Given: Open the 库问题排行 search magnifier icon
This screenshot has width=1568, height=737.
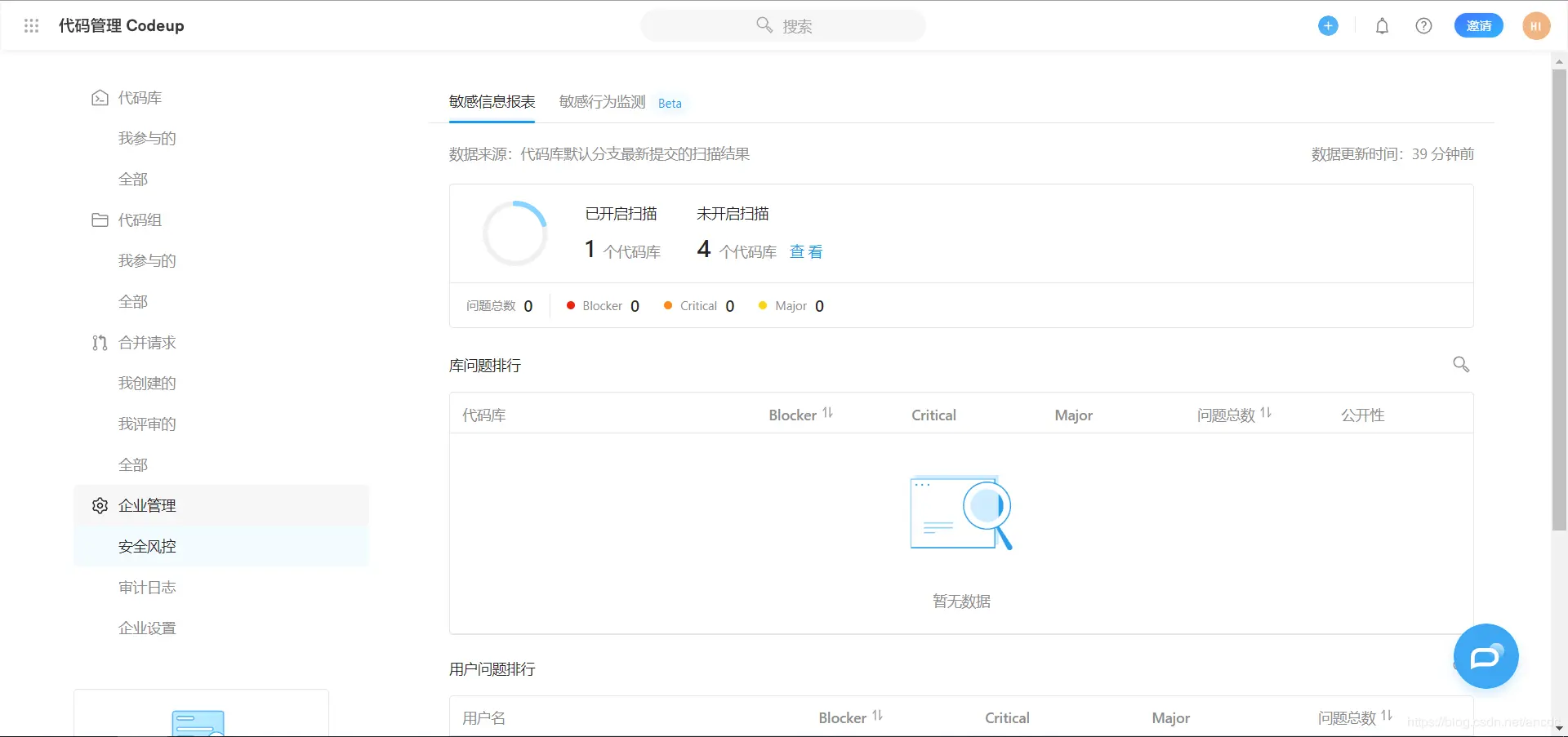Looking at the screenshot, I should (1461, 365).
